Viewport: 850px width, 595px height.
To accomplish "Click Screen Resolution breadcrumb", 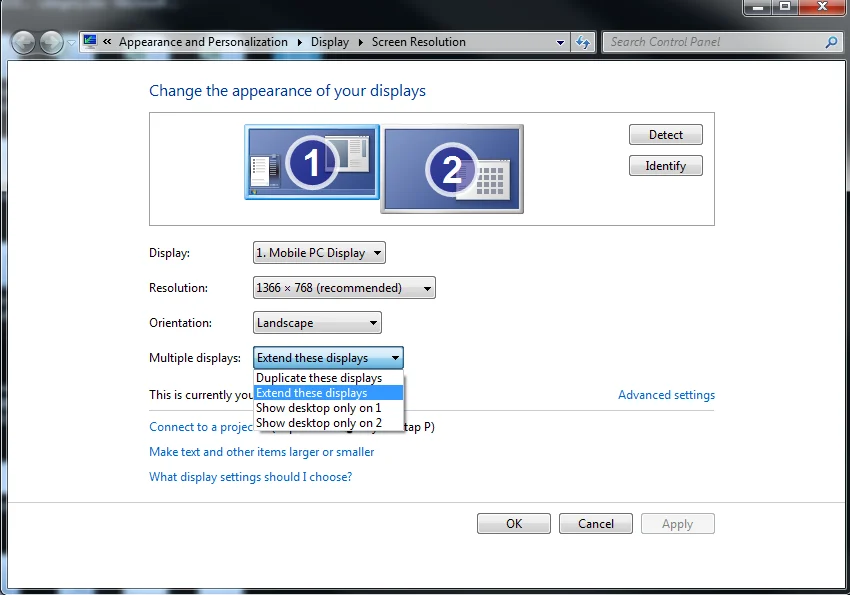I will point(418,42).
